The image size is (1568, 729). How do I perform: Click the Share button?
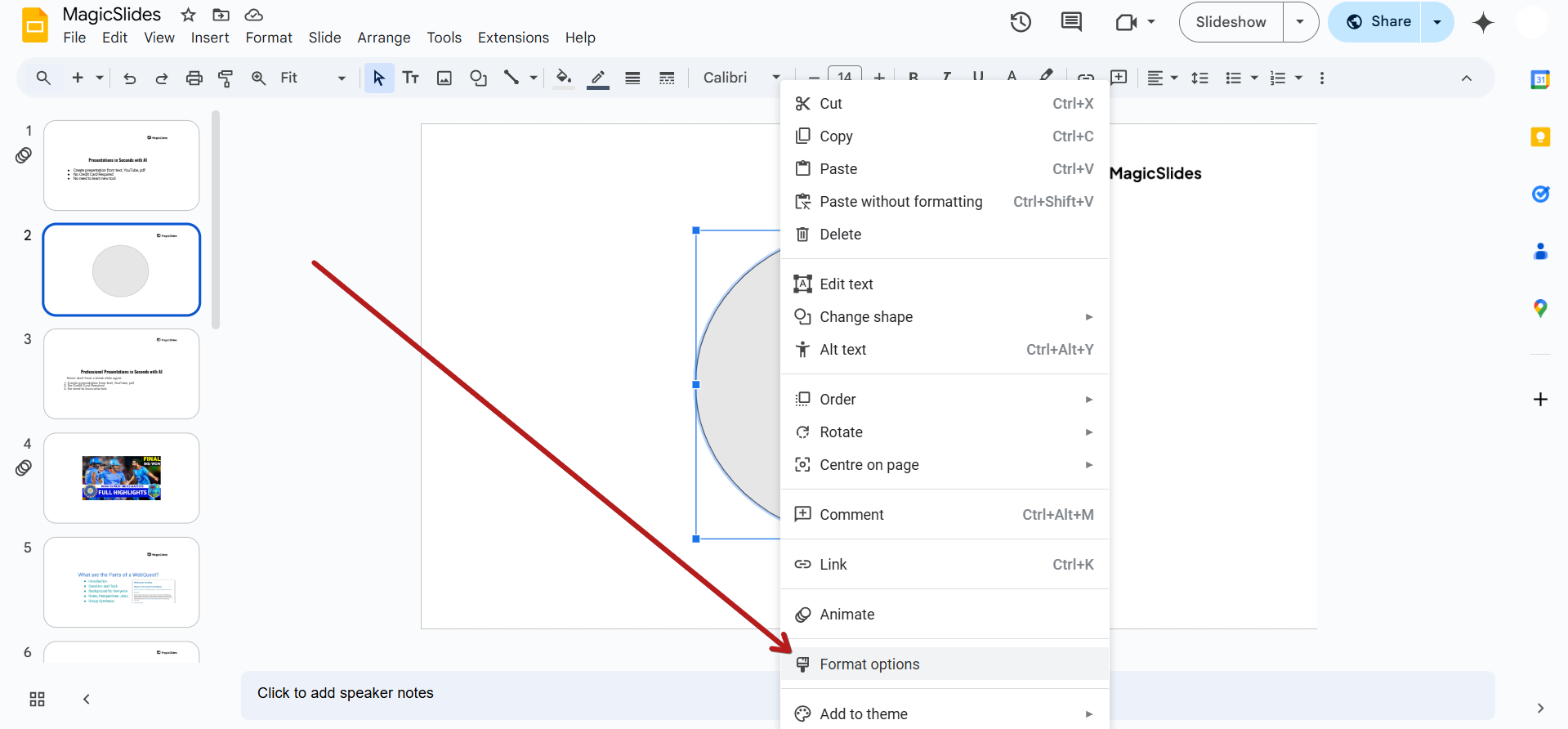tap(1378, 22)
